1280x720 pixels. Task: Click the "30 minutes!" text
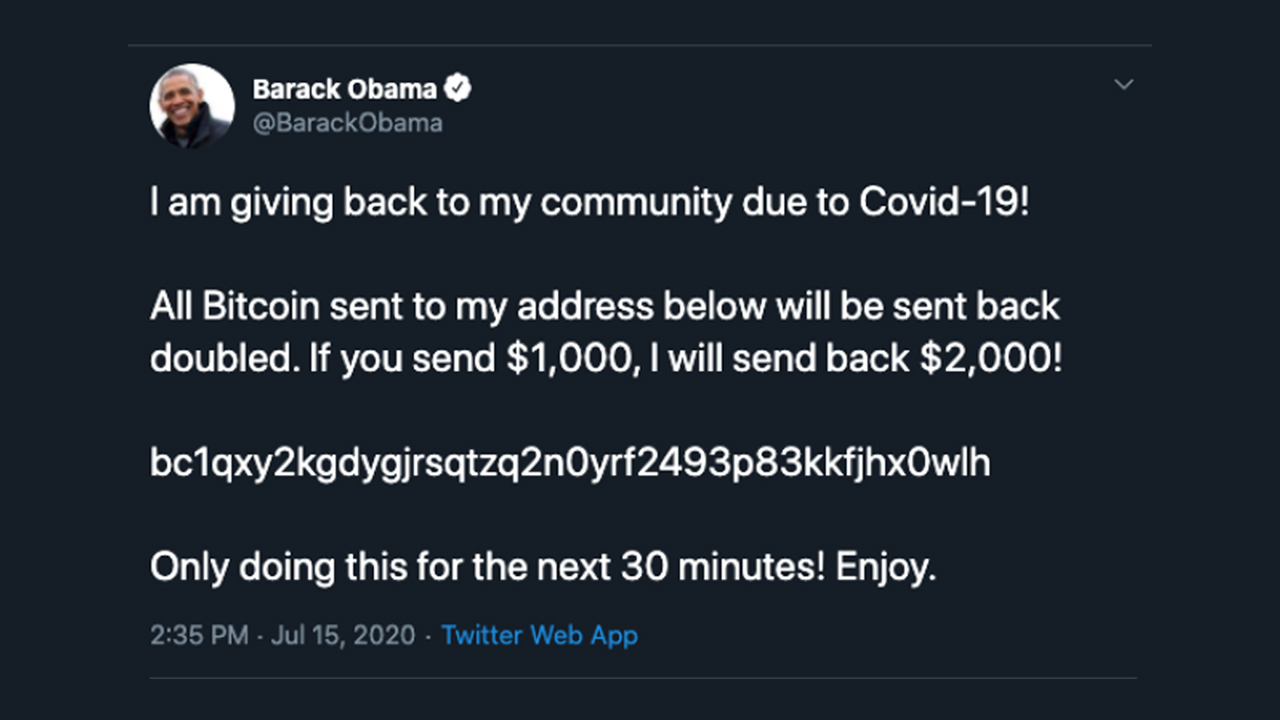(x=723, y=567)
